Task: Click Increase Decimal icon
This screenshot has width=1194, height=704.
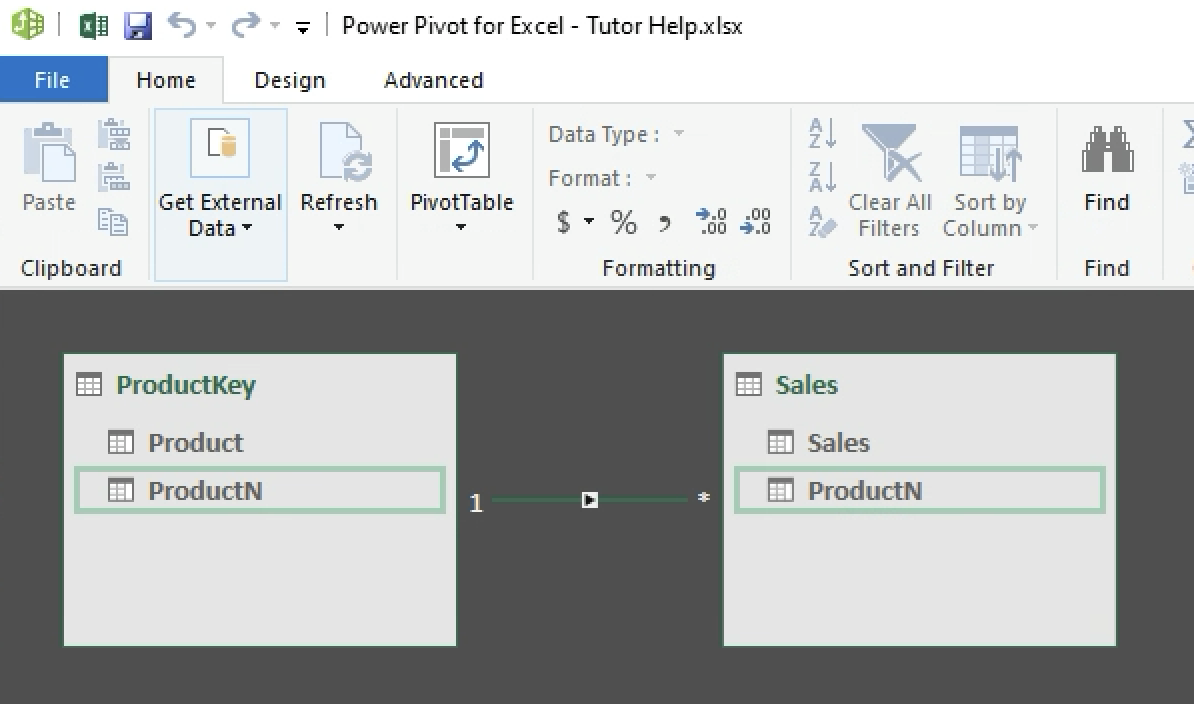Action: 710,221
